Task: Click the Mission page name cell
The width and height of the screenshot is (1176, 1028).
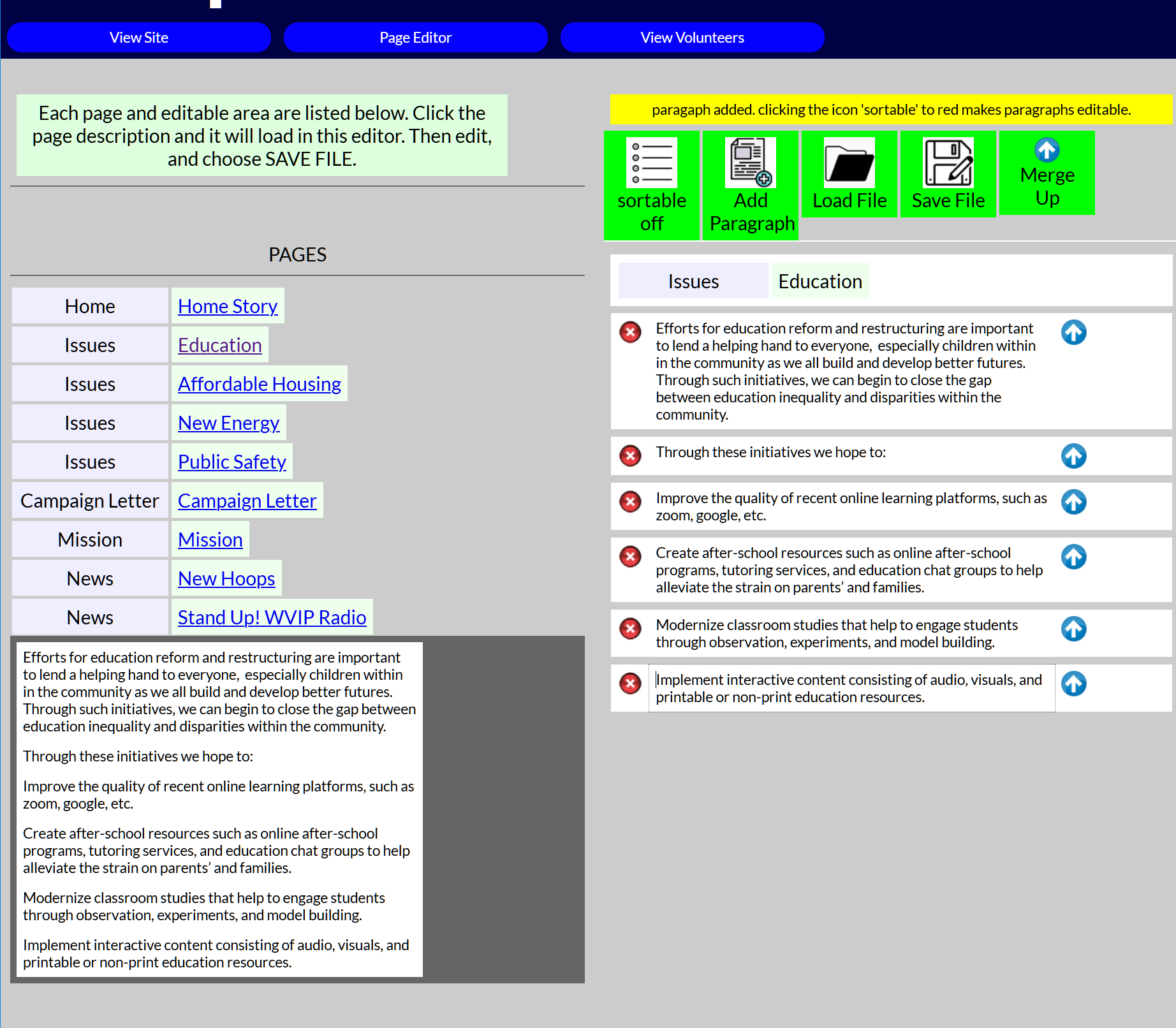Action: 90,540
